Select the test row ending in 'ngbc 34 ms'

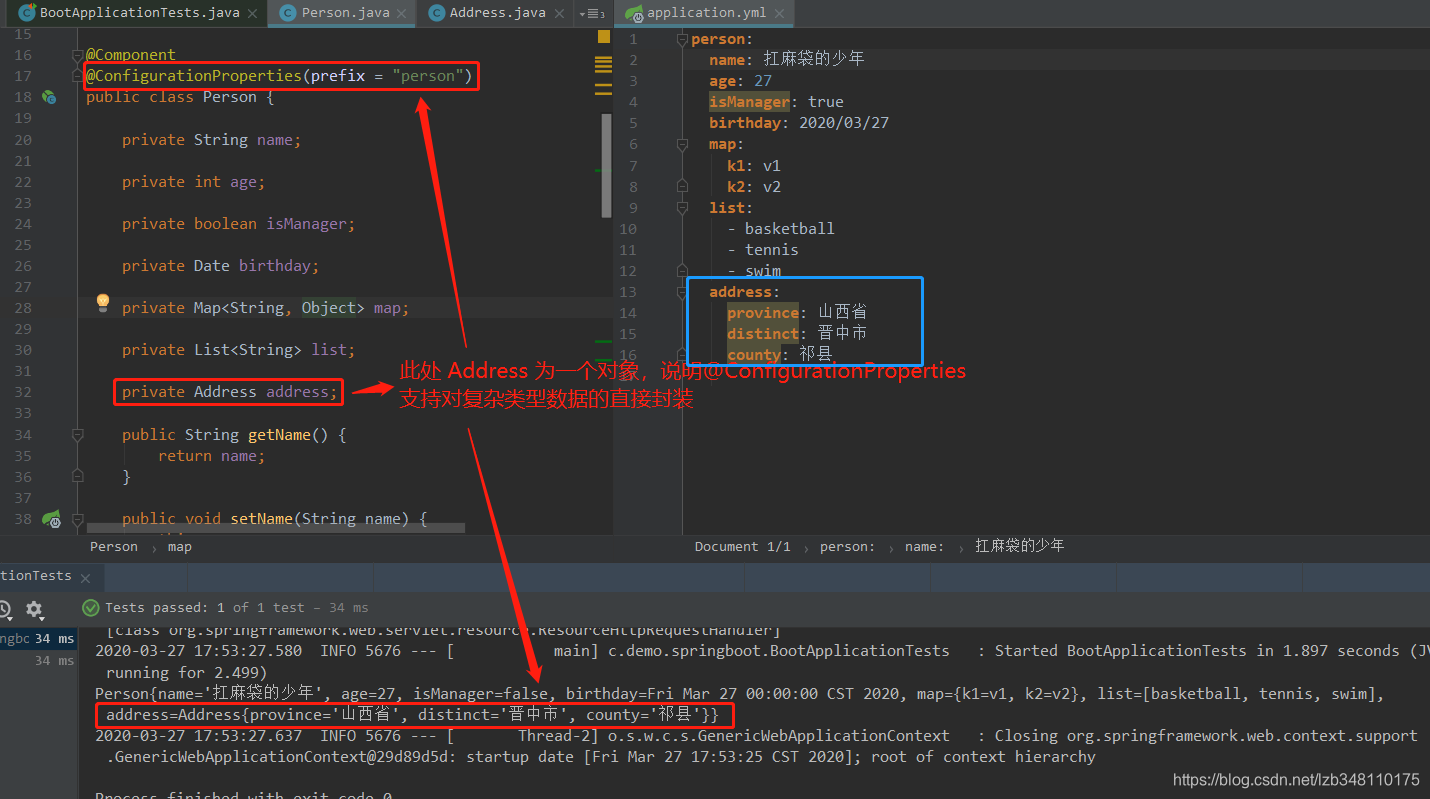click(38, 639)
